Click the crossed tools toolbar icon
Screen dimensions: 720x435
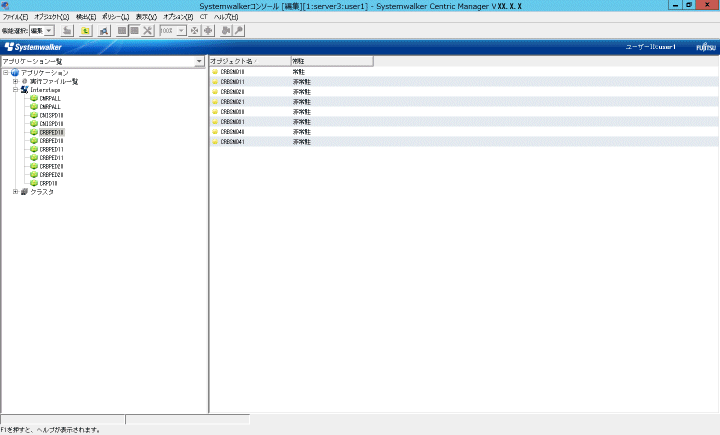click(147, 31)
